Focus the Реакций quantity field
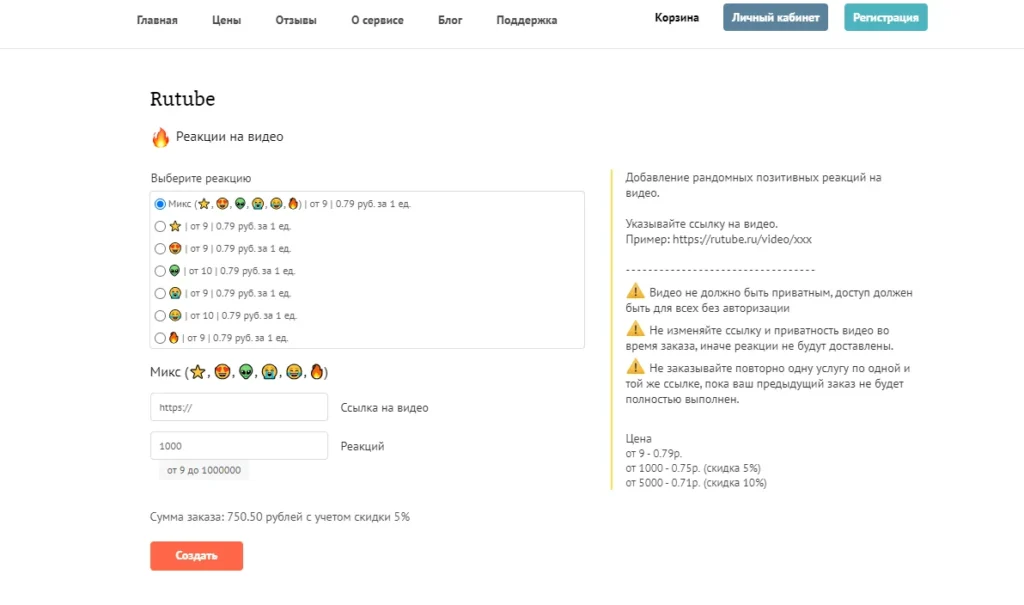 pyautogui.click(x=239, y=446)
